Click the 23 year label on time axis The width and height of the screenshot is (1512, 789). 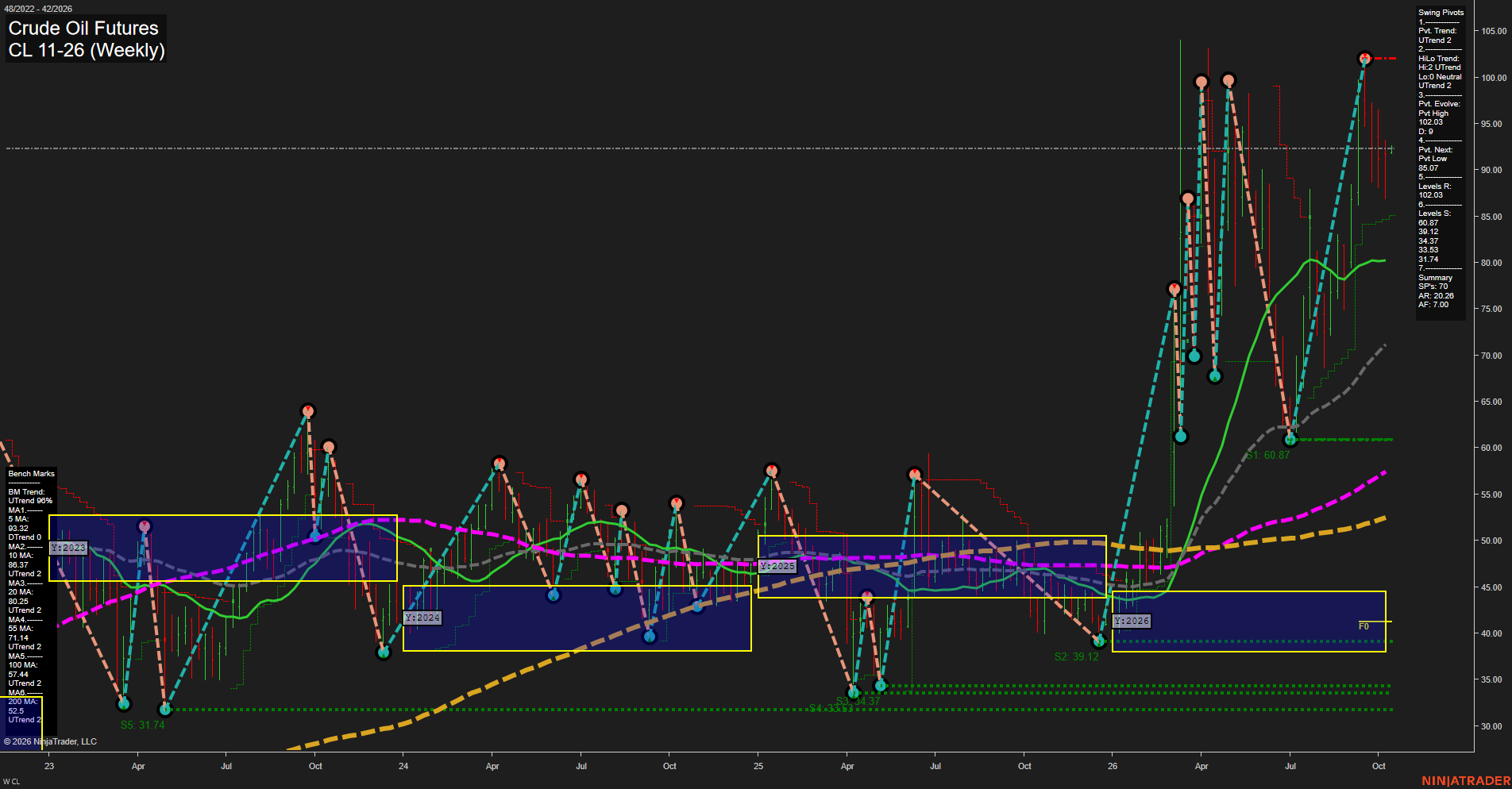(49, 766)
